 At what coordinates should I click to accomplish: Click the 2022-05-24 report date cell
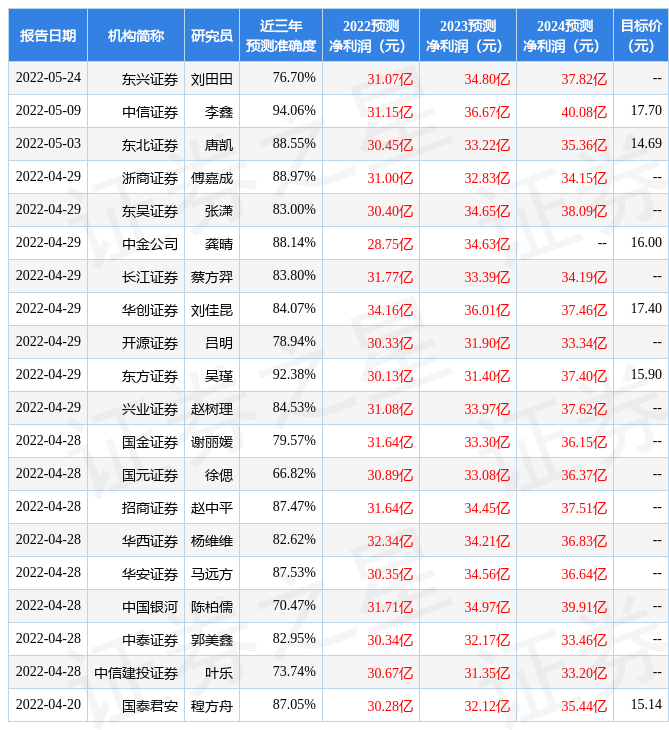coord(48,78)
